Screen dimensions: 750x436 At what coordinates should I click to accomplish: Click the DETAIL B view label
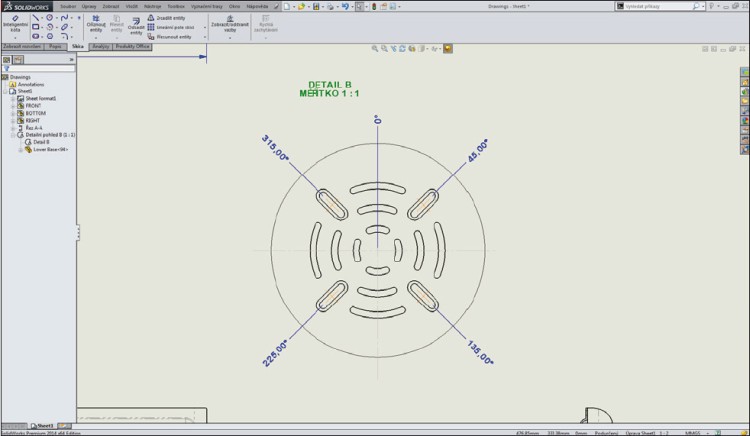(x=330, y=84)
